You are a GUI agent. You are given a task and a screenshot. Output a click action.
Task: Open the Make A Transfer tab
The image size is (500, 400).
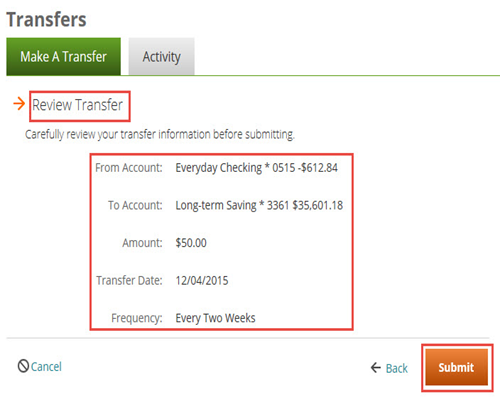click(x=63, y=56)
